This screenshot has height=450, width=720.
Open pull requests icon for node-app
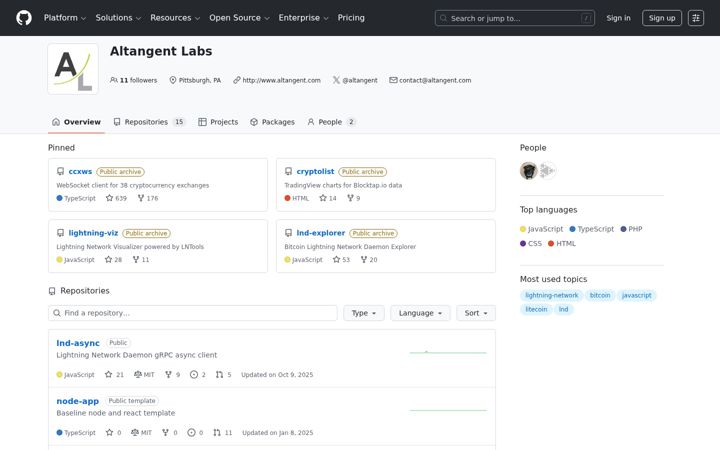coord(217,433)
